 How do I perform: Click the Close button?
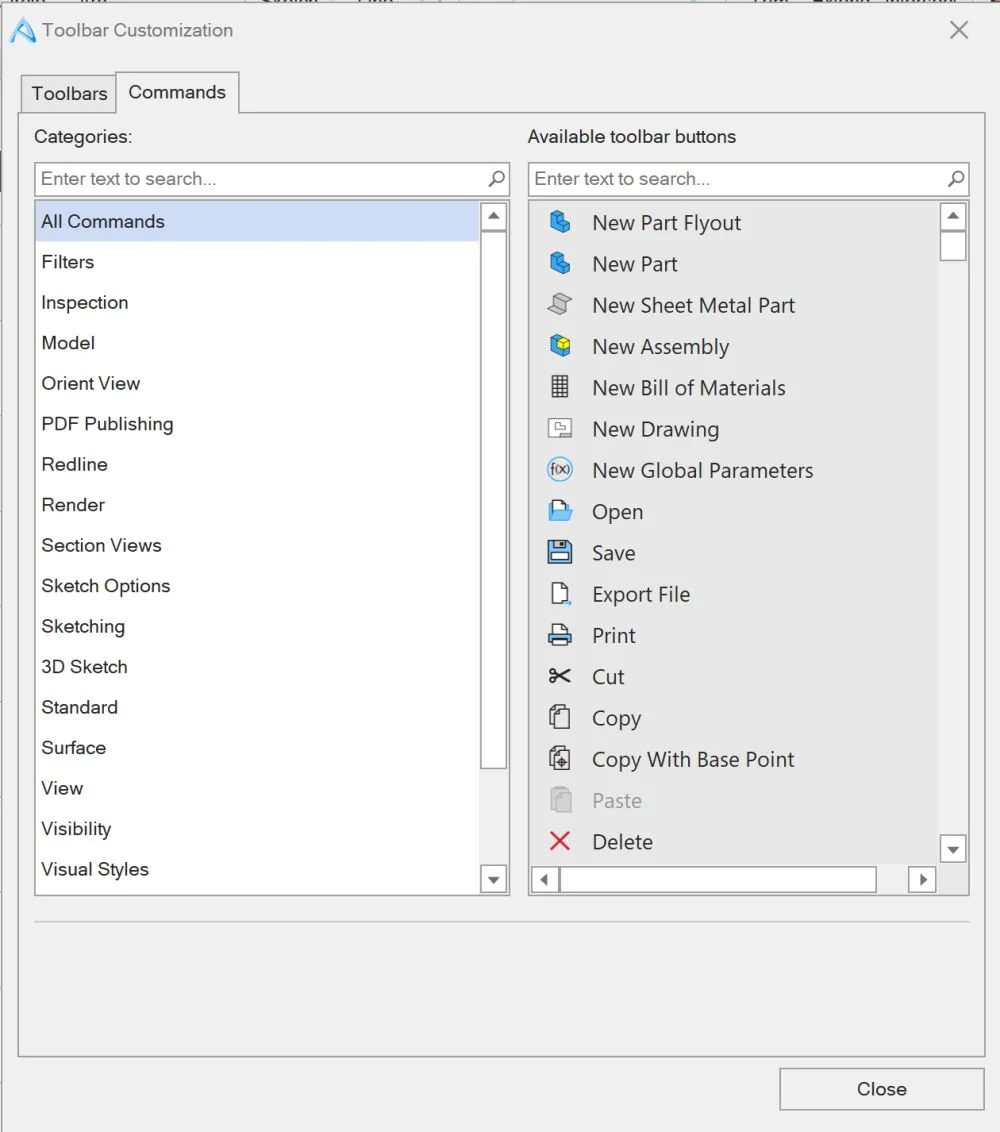(882, 1089)
